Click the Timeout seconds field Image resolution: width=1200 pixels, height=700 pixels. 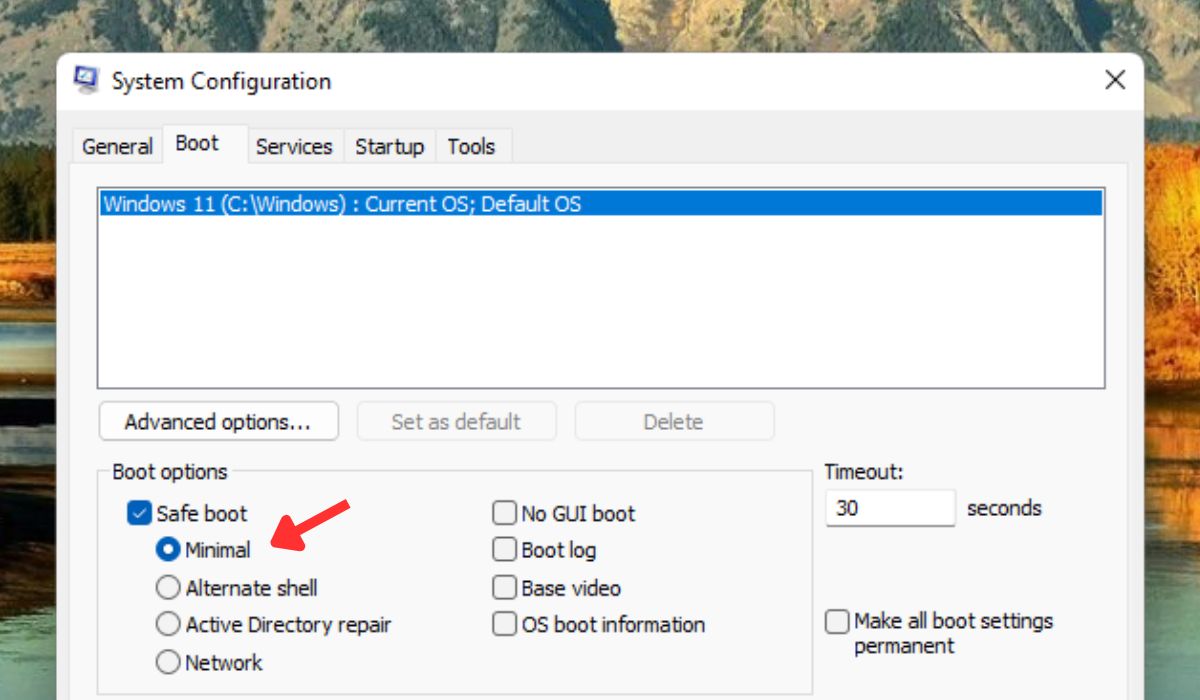click(x=889, y=508)
